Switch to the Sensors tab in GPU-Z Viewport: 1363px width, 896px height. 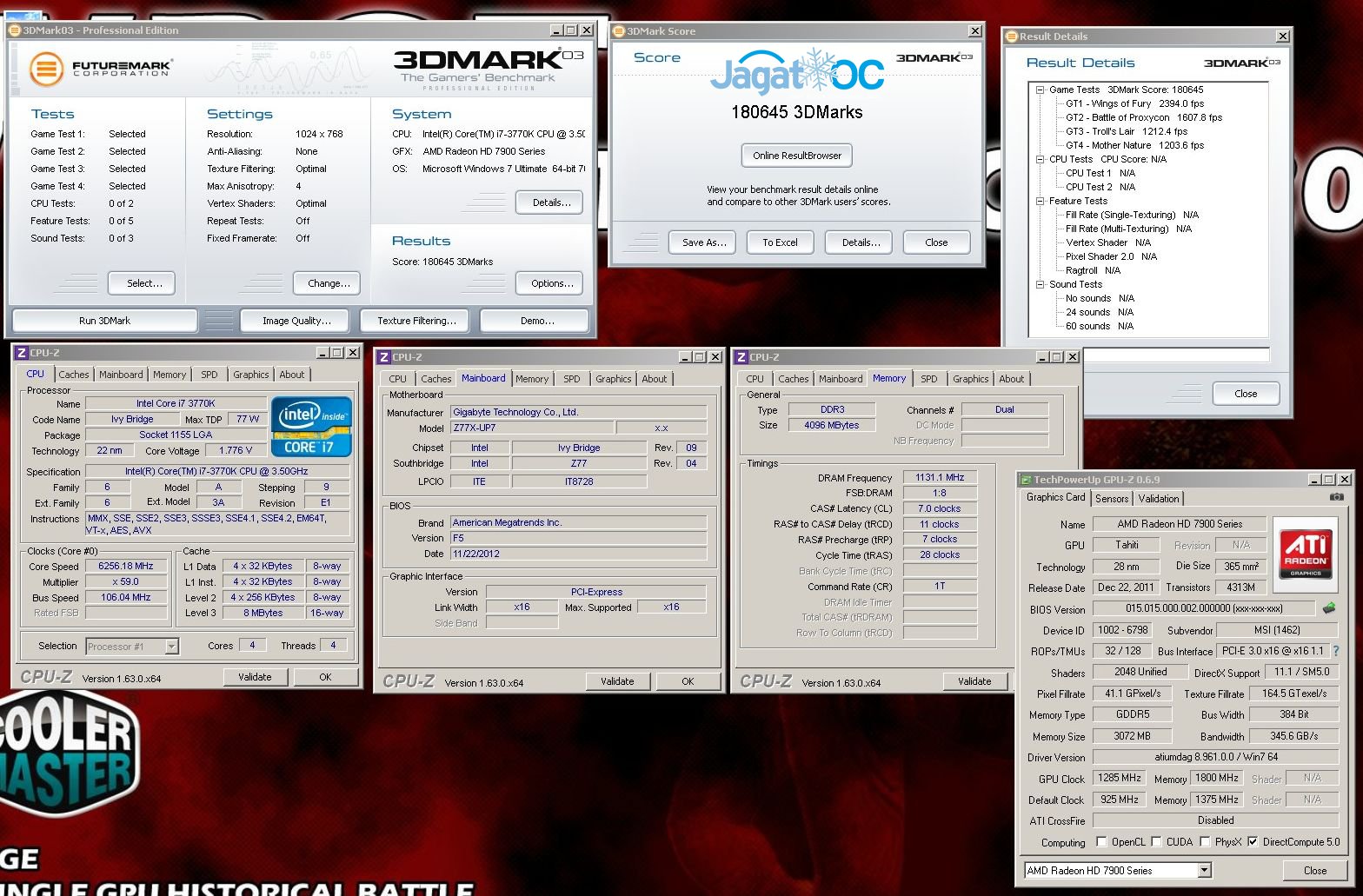pyautogui.click(x=1111, y=499)
